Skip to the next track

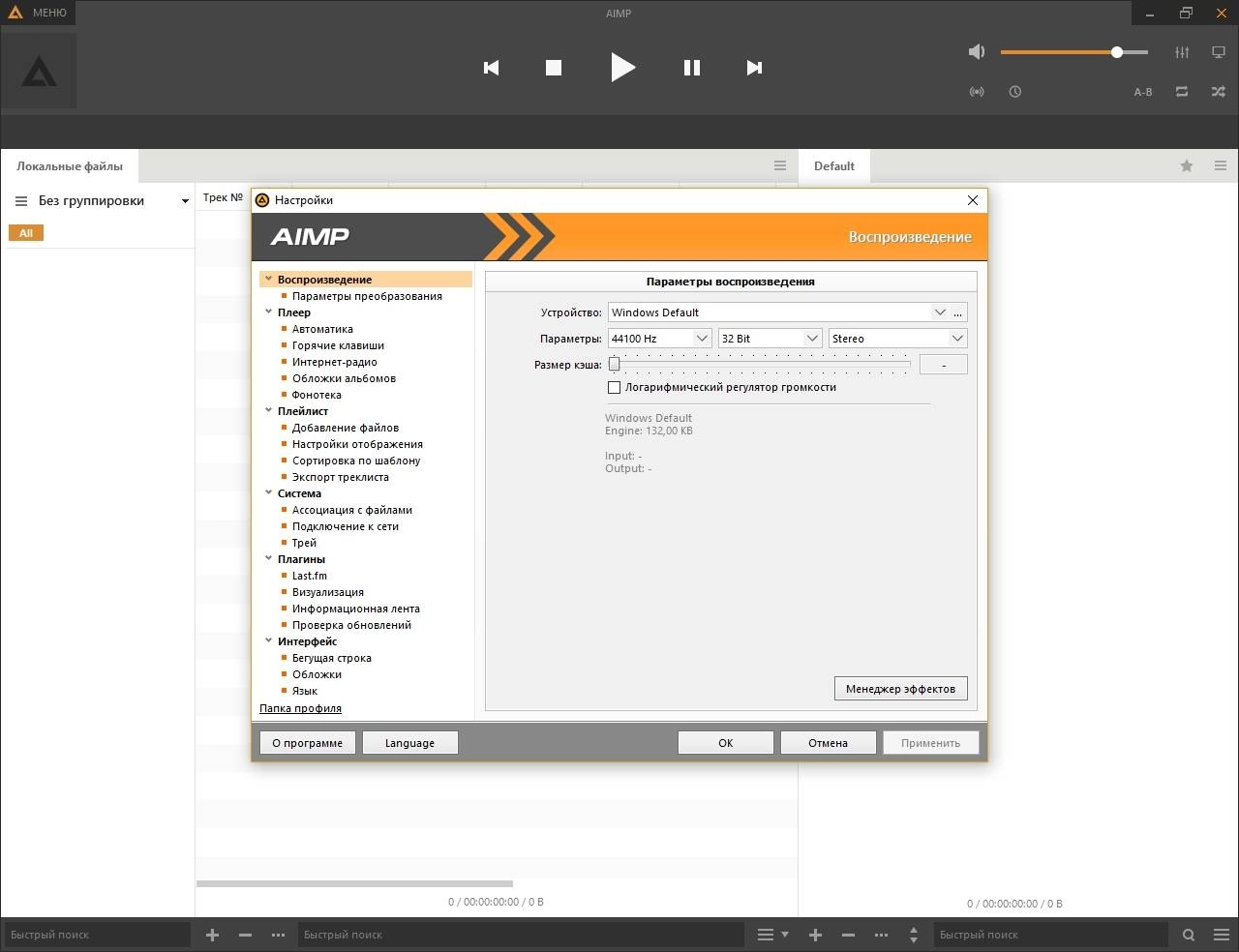click(754, 68)
